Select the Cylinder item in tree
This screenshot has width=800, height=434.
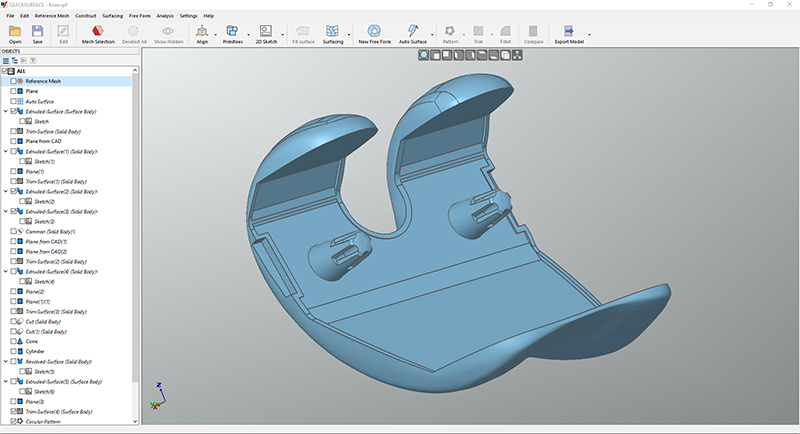[x=36, y=350]
